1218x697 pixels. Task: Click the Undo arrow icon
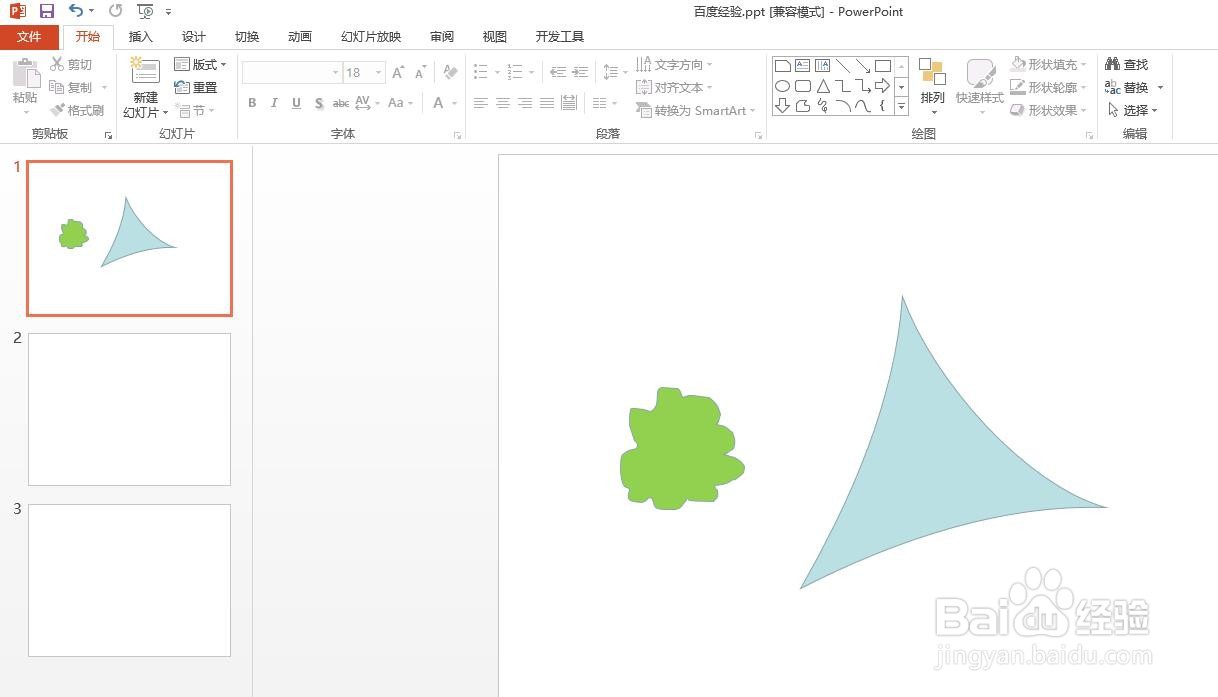coord(77,11)
